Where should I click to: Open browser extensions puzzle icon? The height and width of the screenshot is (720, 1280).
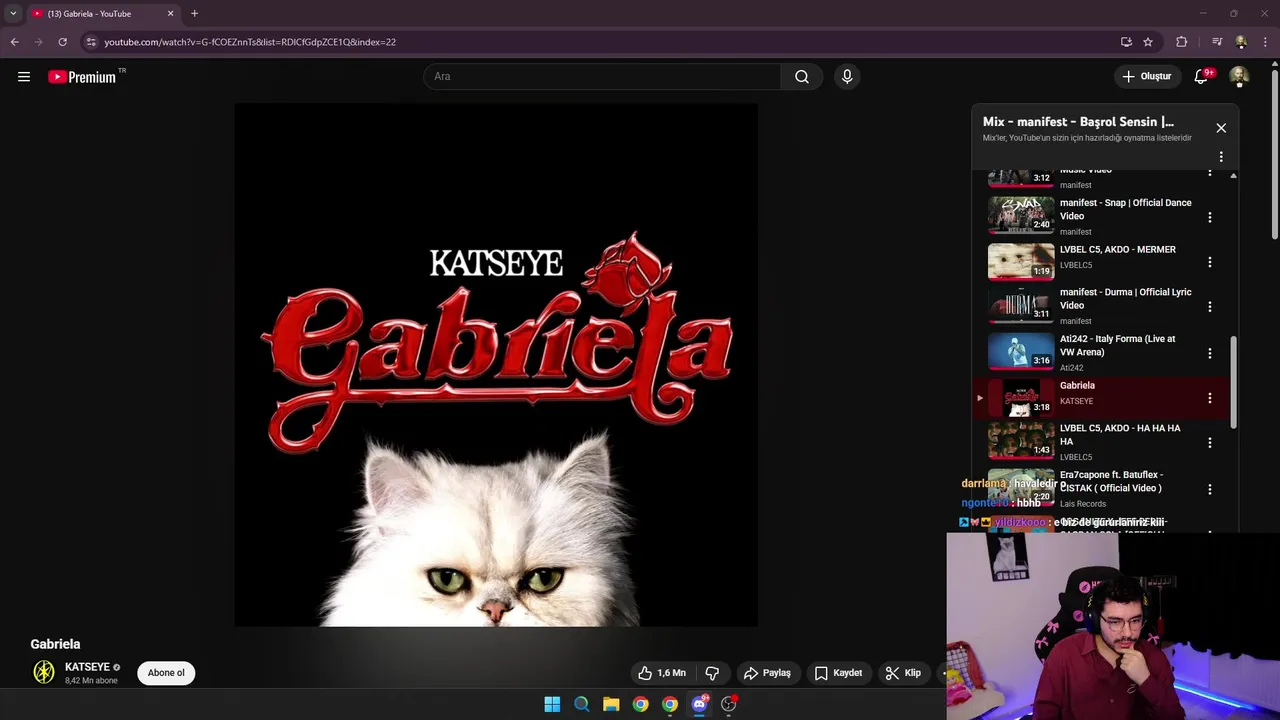click(1182, 42)
